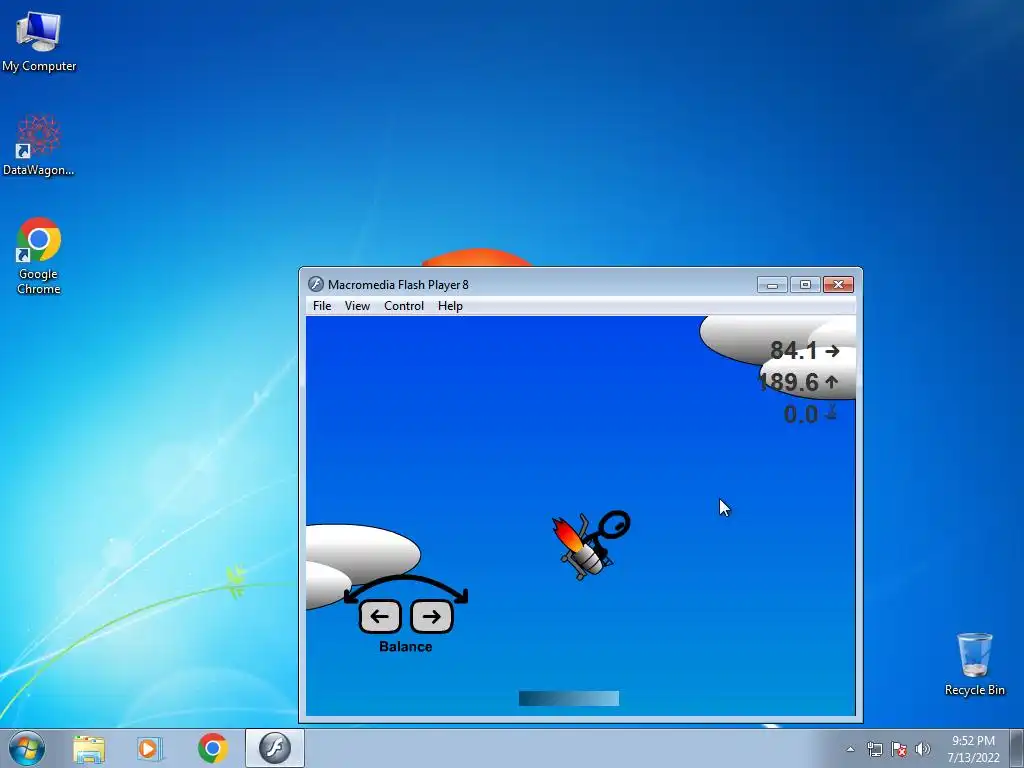Open the File menu in Flash Player
Viewport: 1024px width, 768px height.
[x=322, y=306]
